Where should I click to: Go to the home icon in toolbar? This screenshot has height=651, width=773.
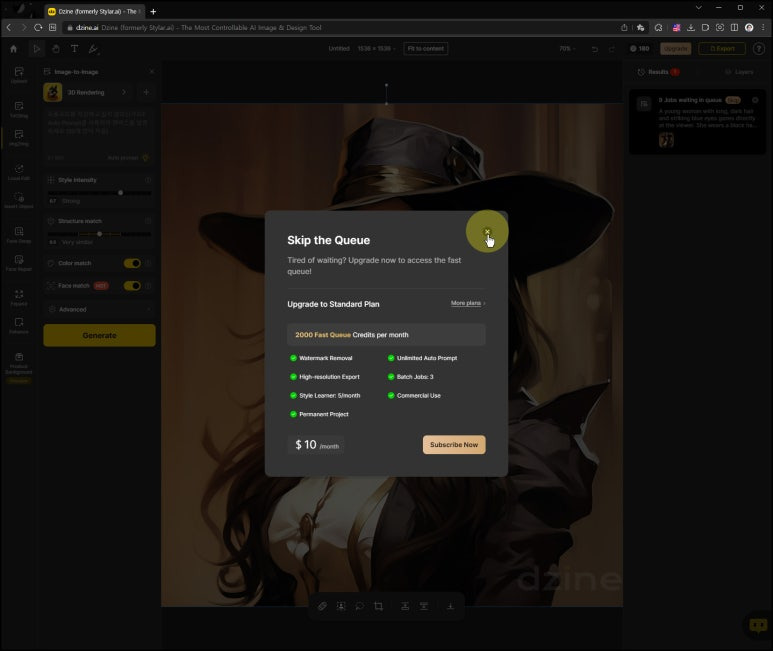point(13,49)
